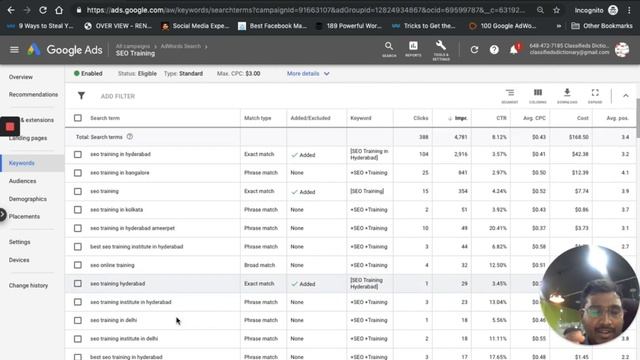Viewport: 640px width, 360px height.
Task: Click the Incognito profile indicator
Action: 596,10
